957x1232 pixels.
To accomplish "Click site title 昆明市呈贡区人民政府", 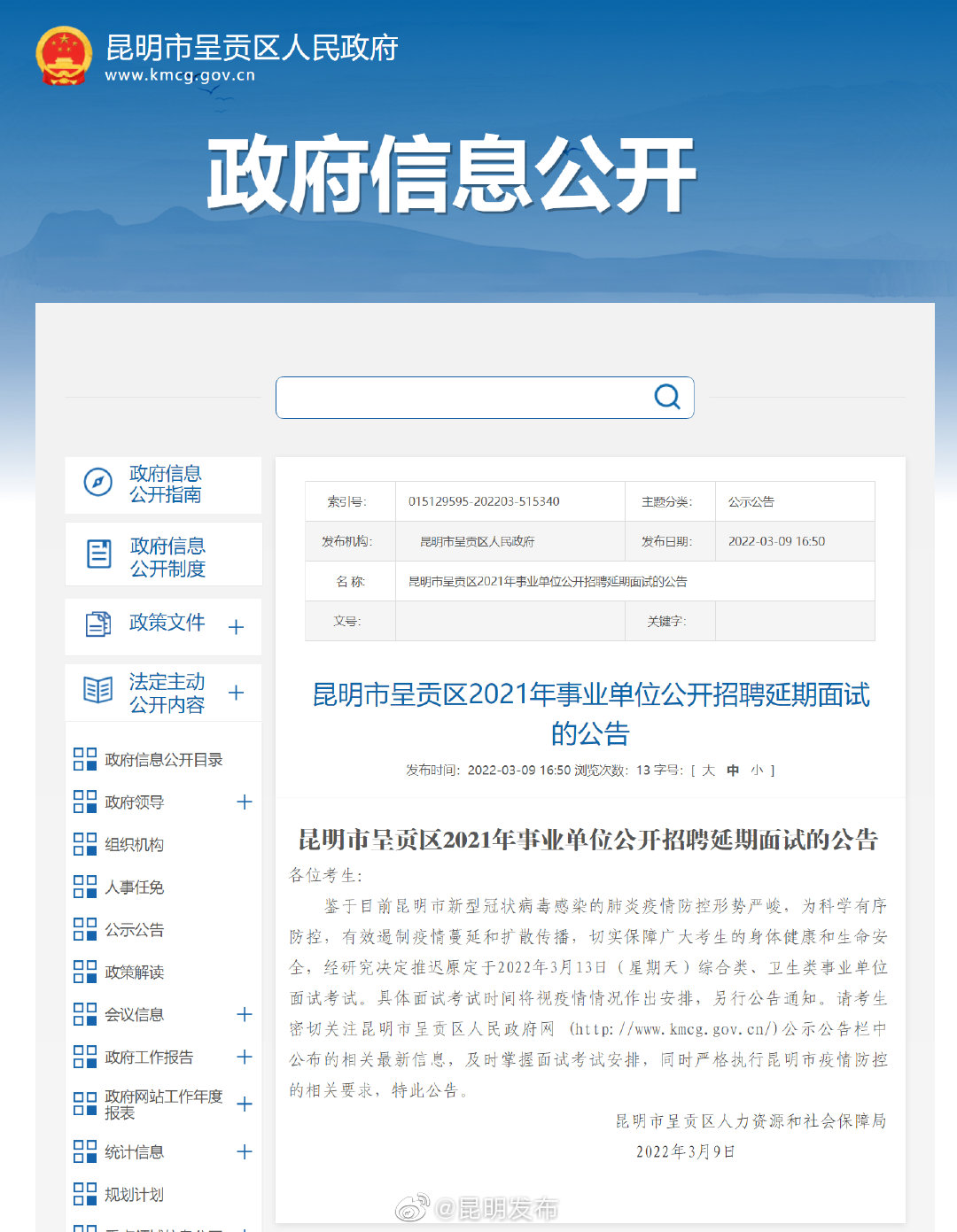I will coord(252,48).
